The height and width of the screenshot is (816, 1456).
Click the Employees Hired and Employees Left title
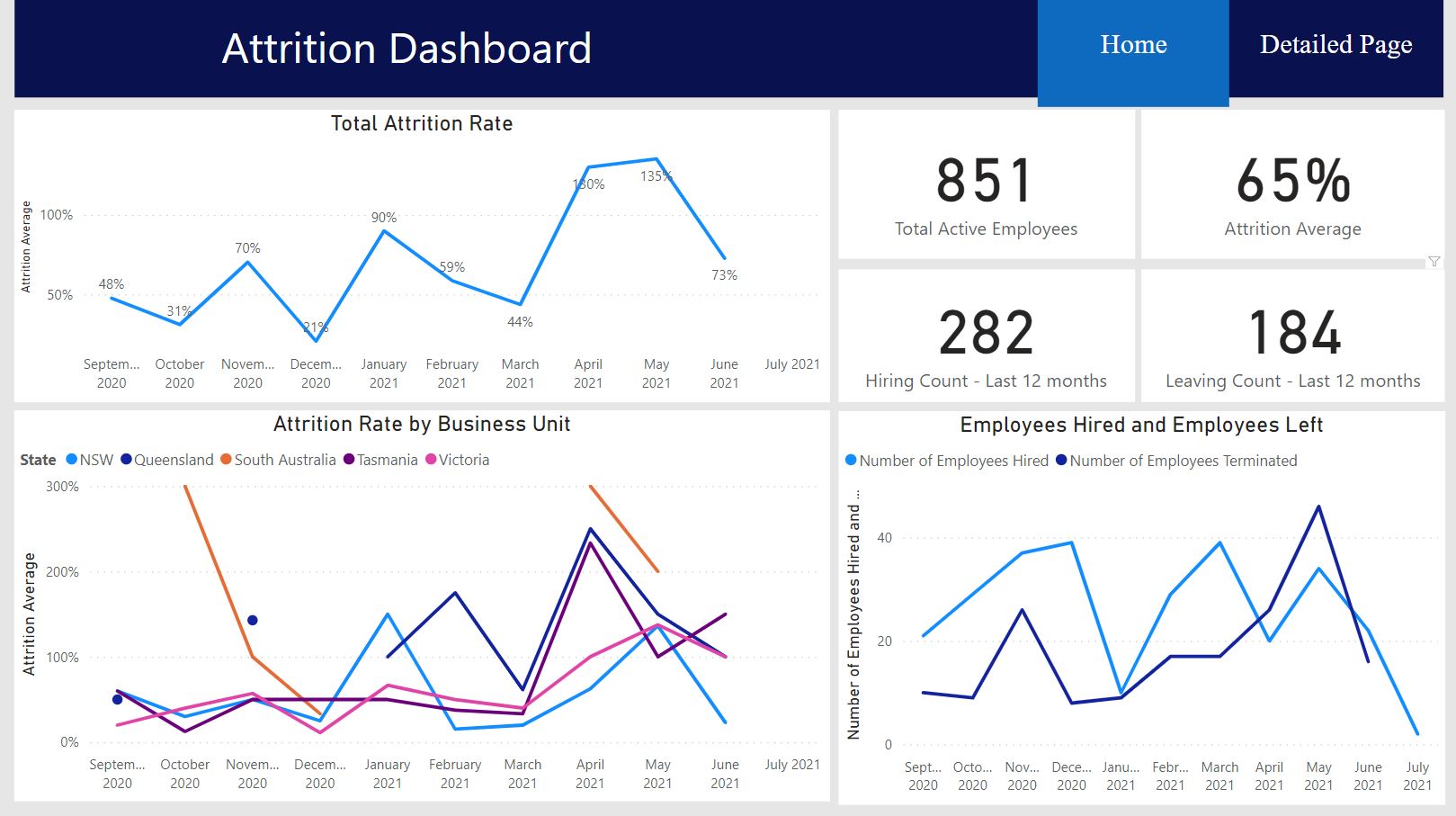pyautogui.click(x=1141, y=426)
